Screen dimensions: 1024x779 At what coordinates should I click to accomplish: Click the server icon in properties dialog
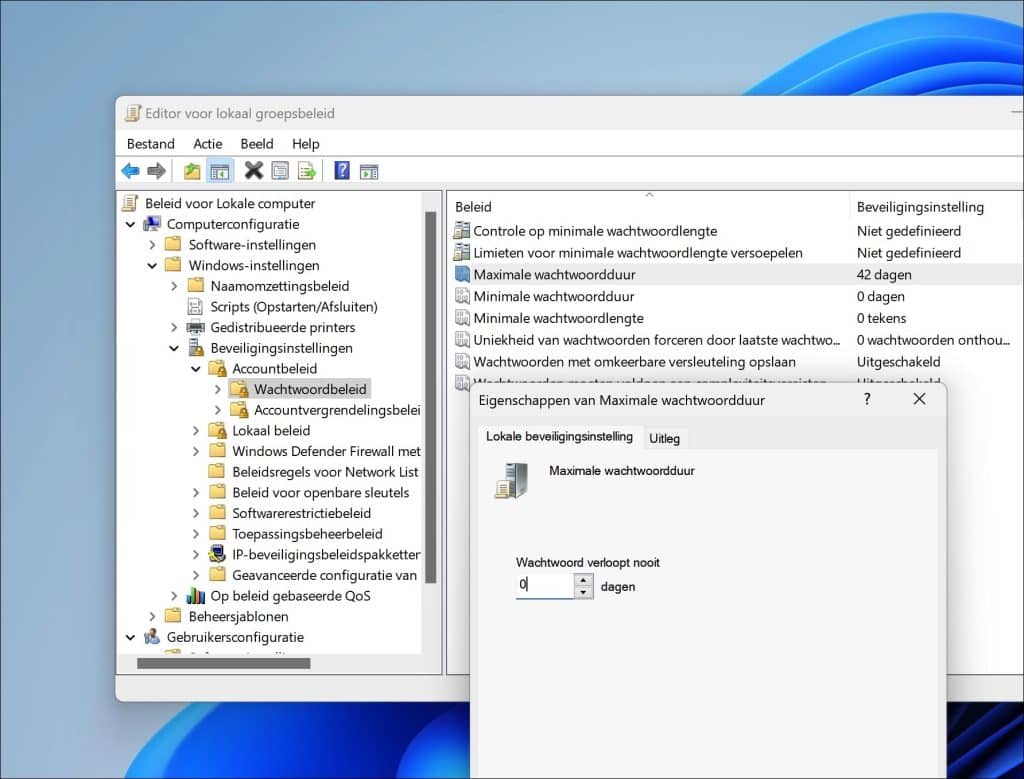tap(512, 481)
